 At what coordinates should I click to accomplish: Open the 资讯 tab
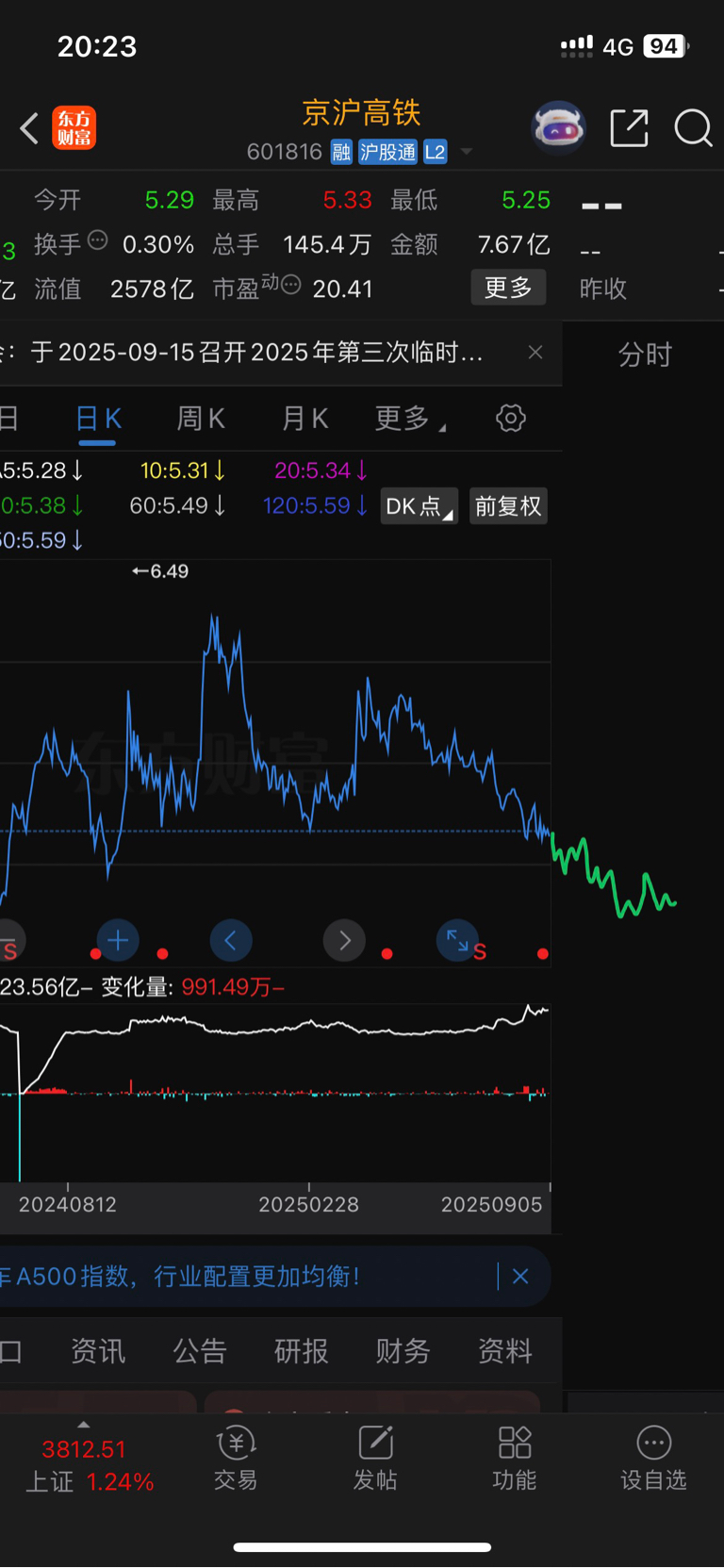pyautogui.click(x=98, y=1351)
